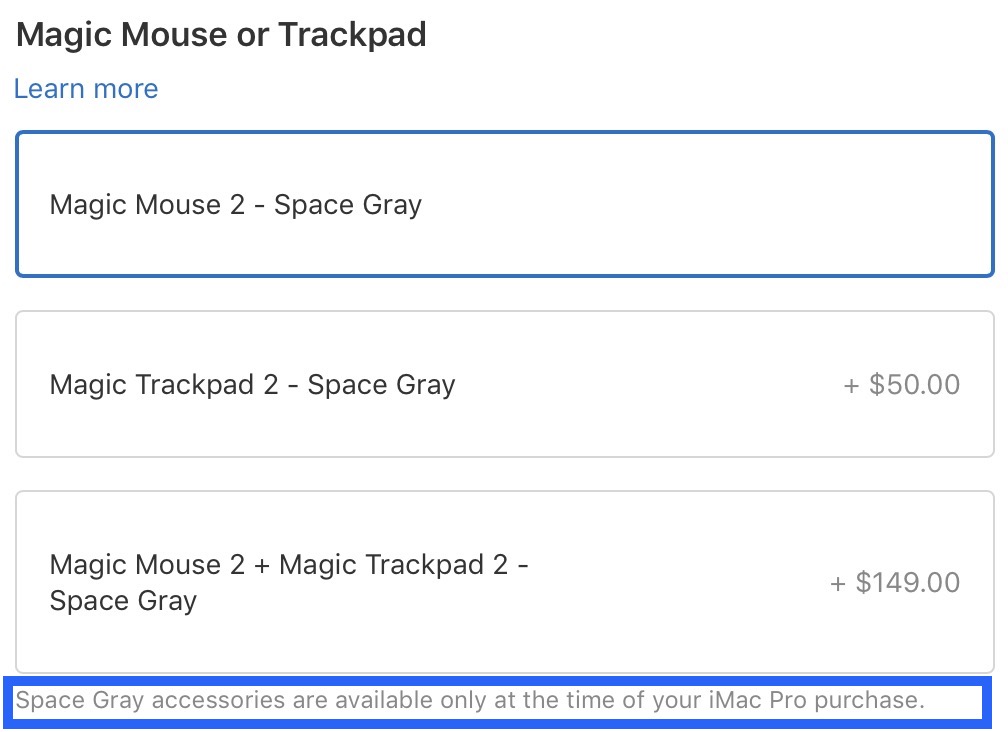Click the 'Space Gray' second line of bundle label
The width and height of the screenshot is (1008, 732).
[123, 601]
